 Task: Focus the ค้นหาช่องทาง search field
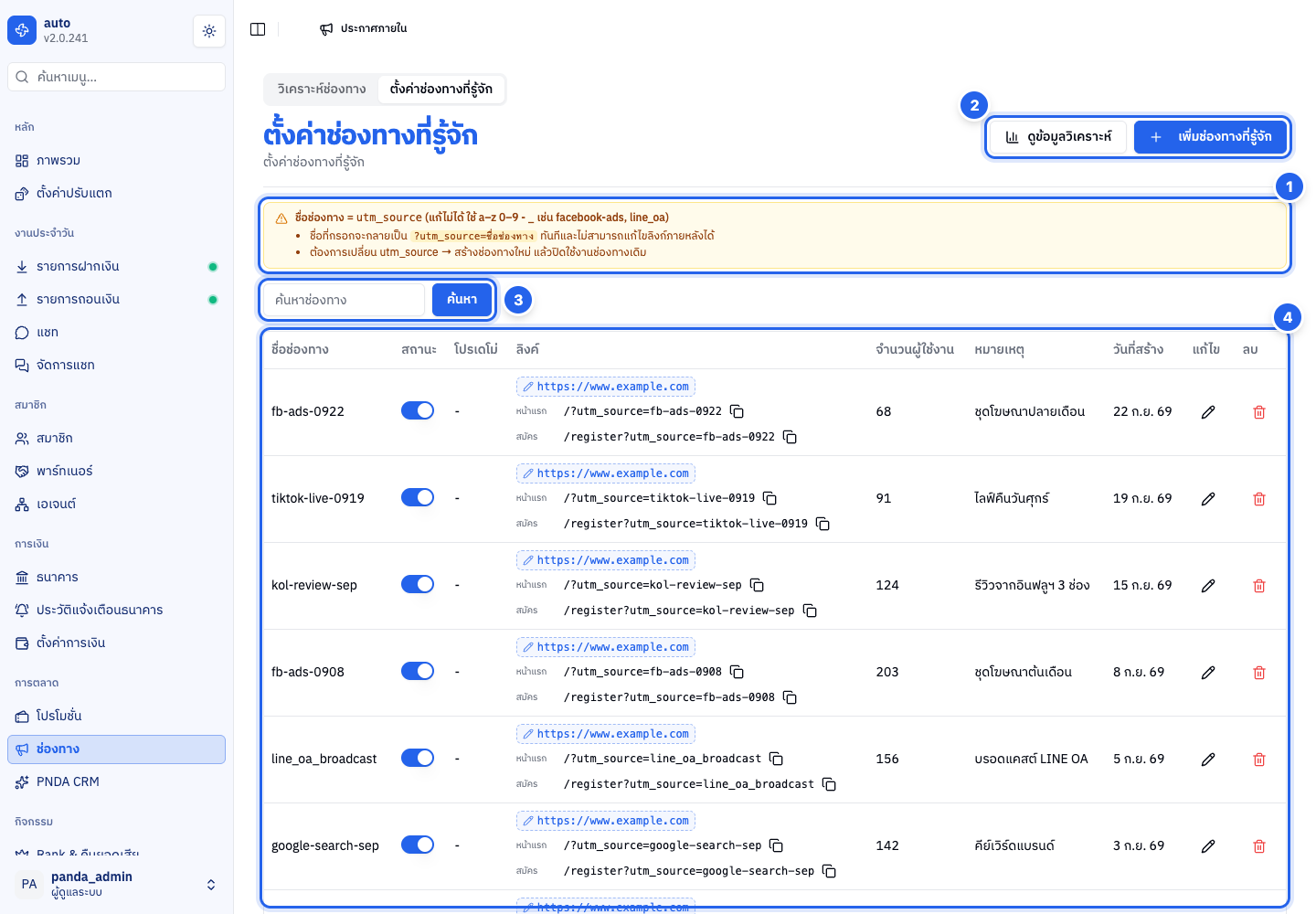344,300
